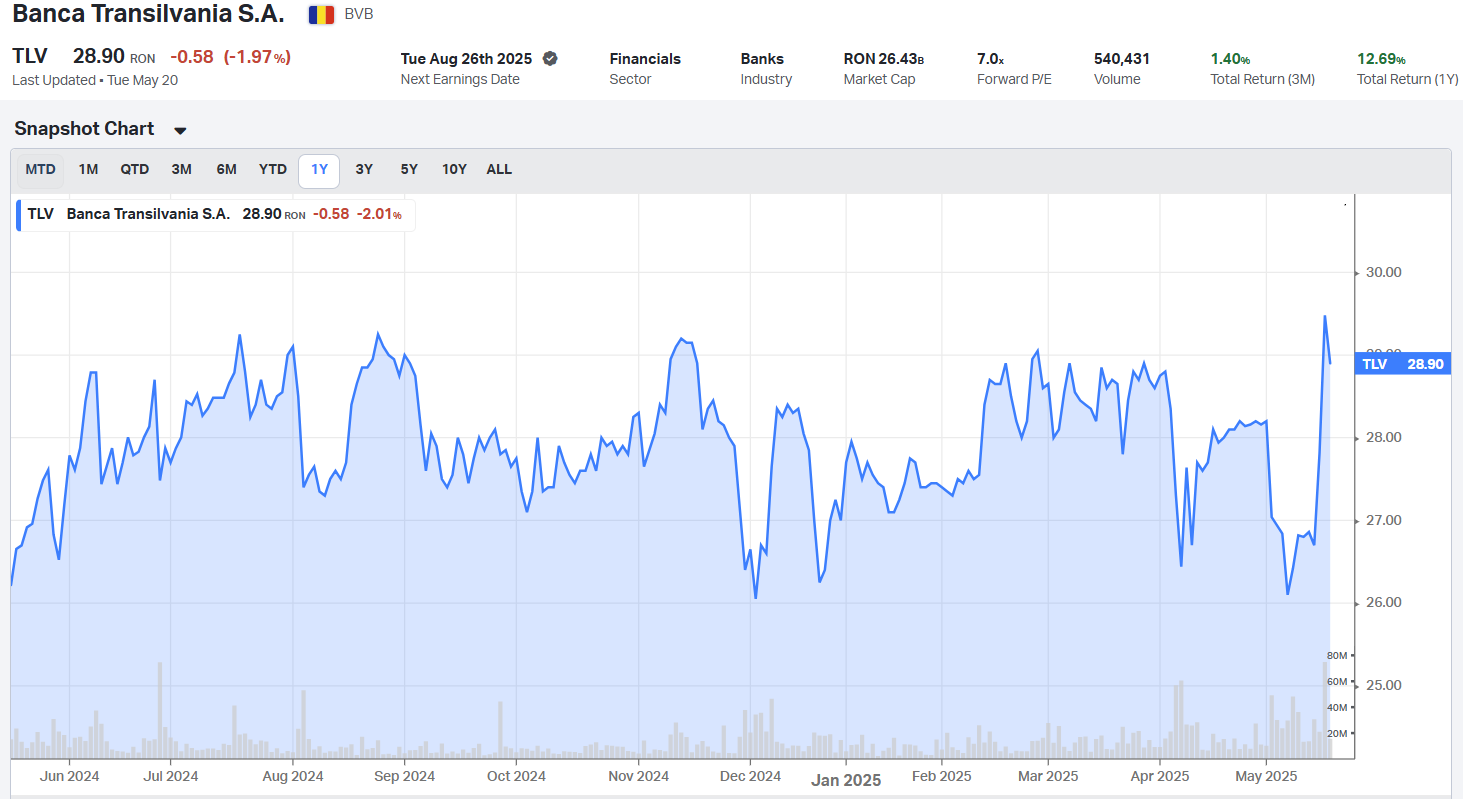Click the Jan 2025 date axis label
The image size is (1463, 799).
pos(845,780)
